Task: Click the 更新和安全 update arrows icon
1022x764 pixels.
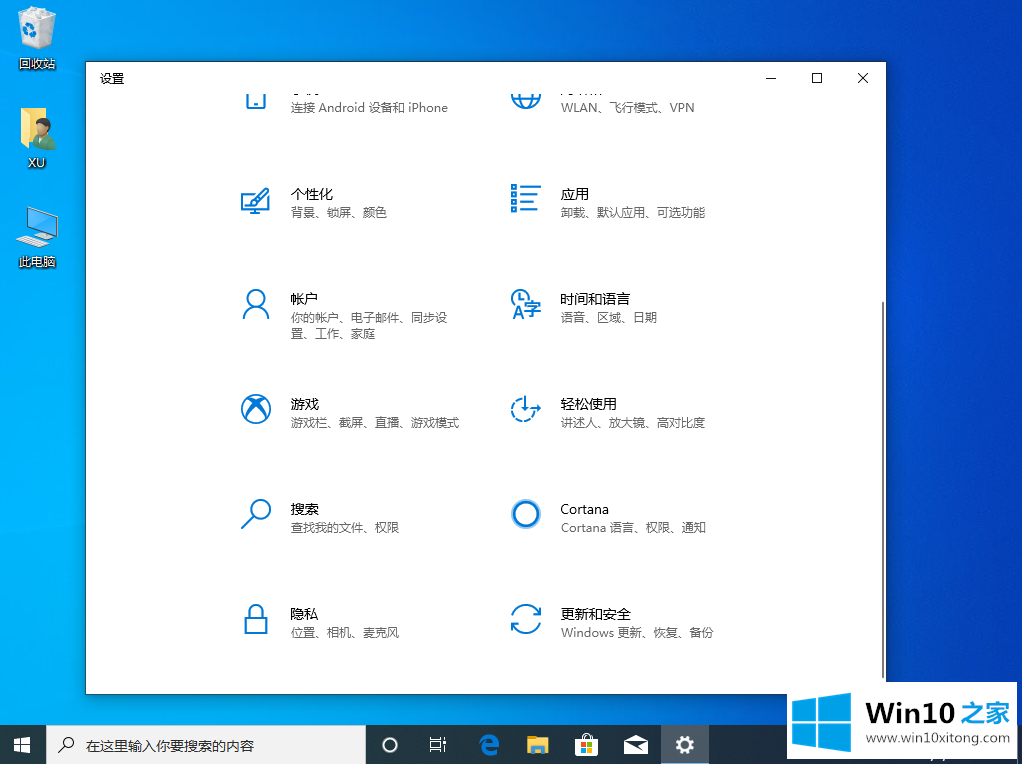Action: [x=526, y=619]
